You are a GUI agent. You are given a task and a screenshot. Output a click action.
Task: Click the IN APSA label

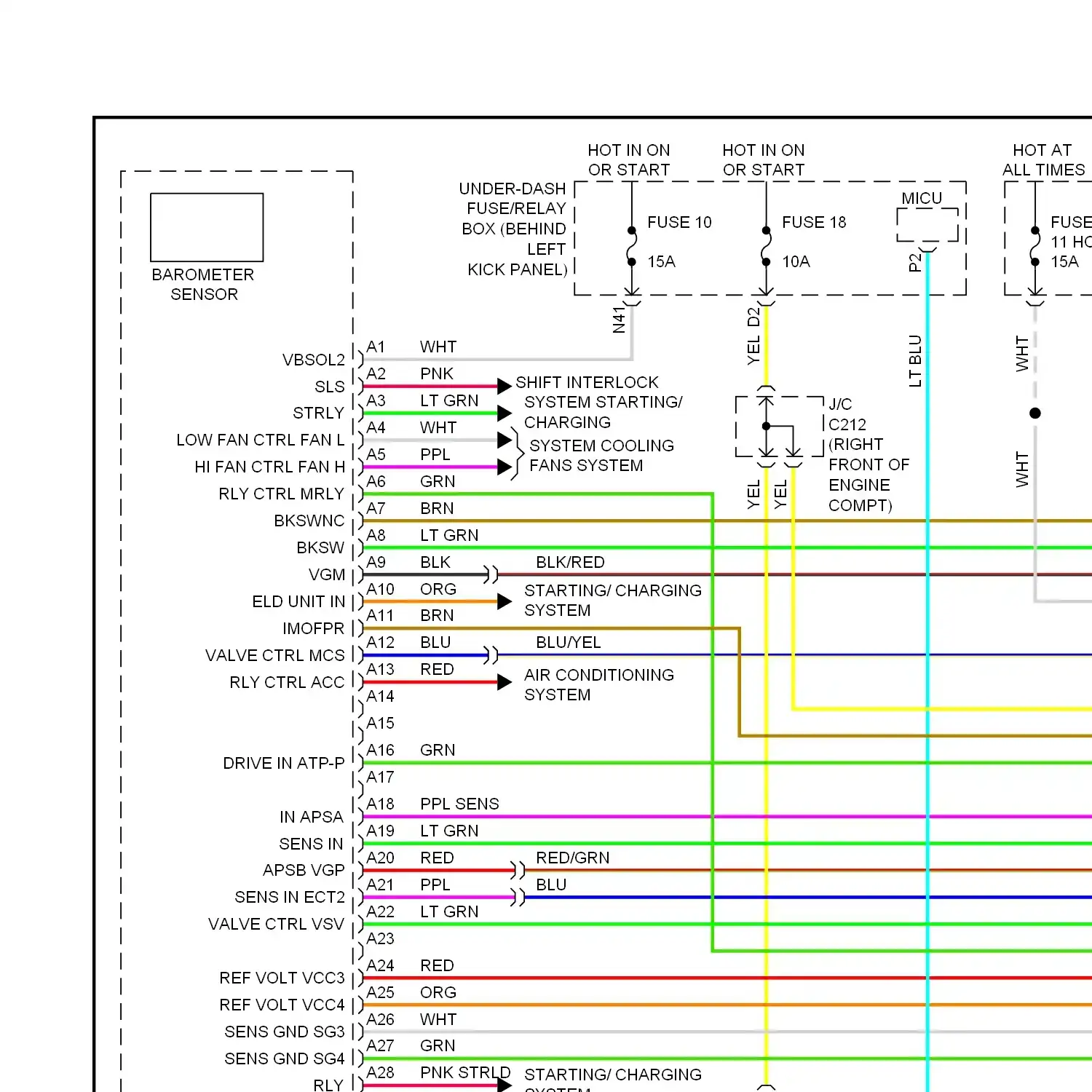tap(311, 818)
